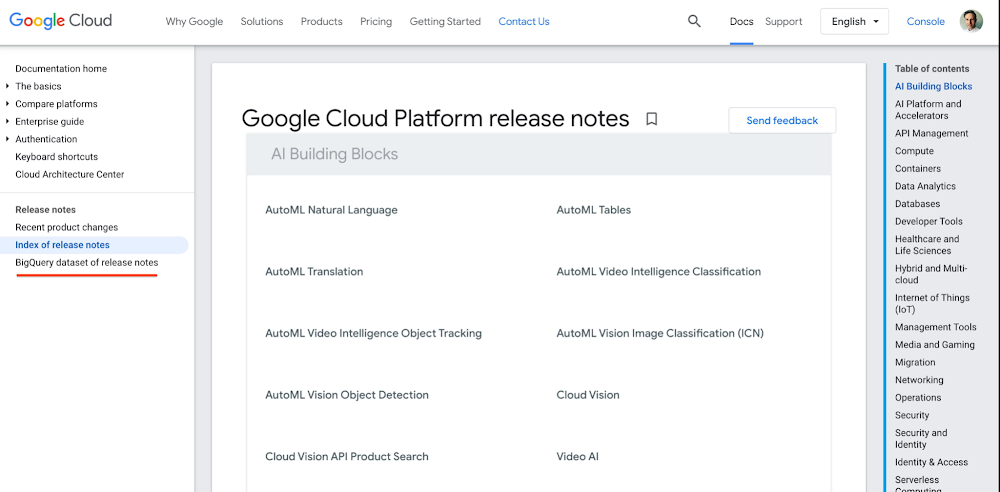The height and width of the screenshot is (492, 1000).
Task: Open AutoML Vision Object Detection notes
Action: 347,395
